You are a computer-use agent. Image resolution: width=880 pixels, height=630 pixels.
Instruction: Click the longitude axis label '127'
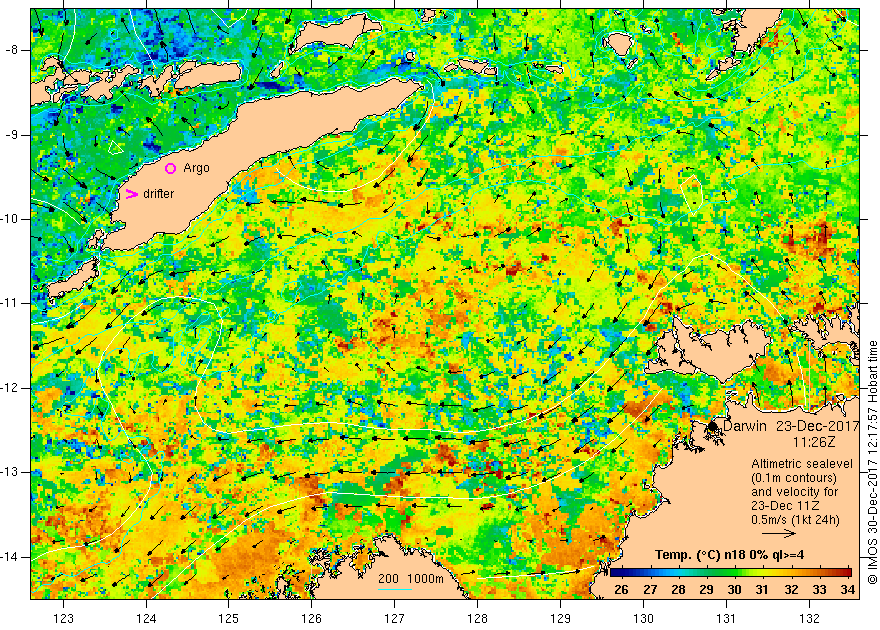(x=395, y=618)
